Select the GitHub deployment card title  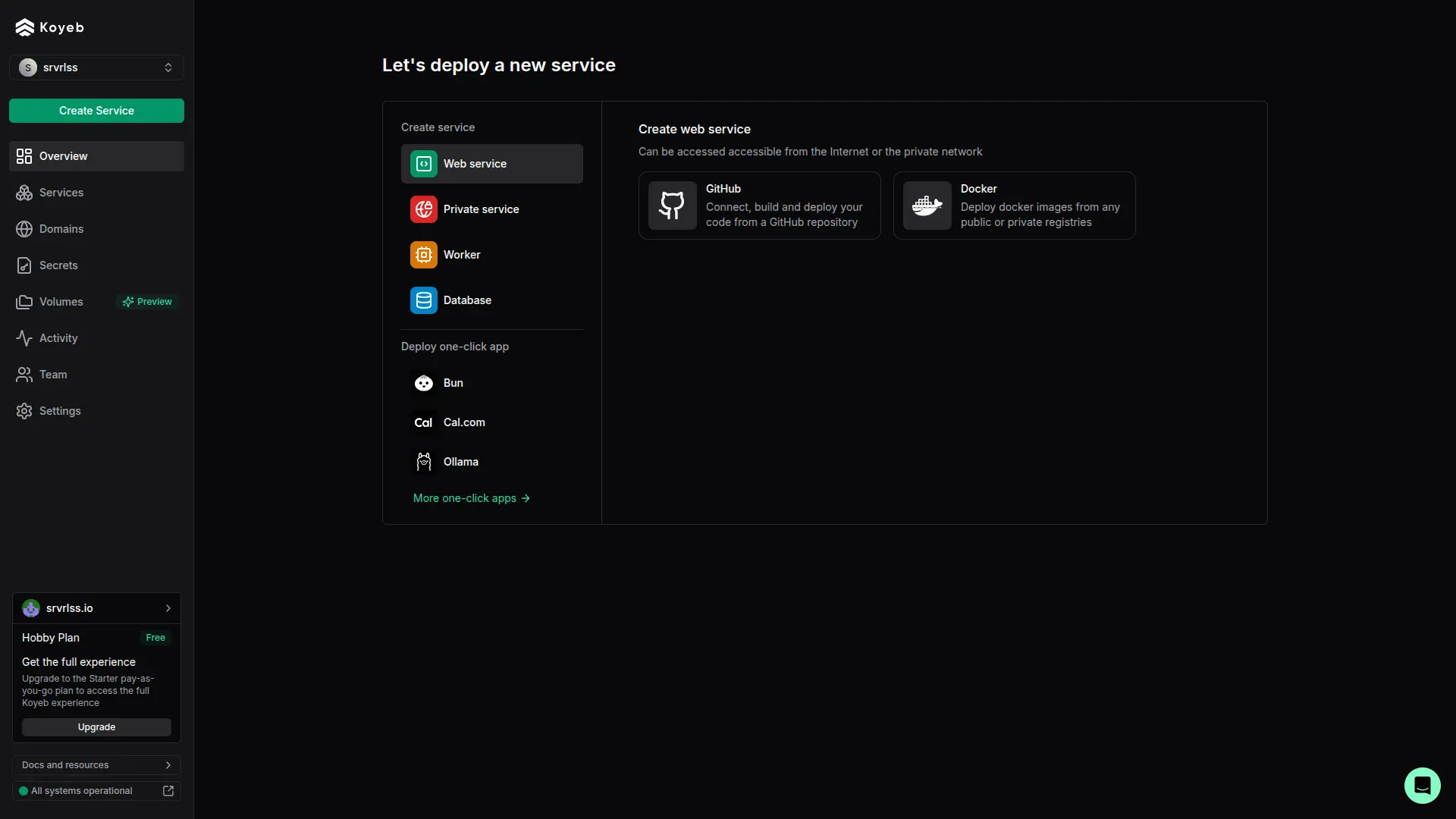(723, 189)
